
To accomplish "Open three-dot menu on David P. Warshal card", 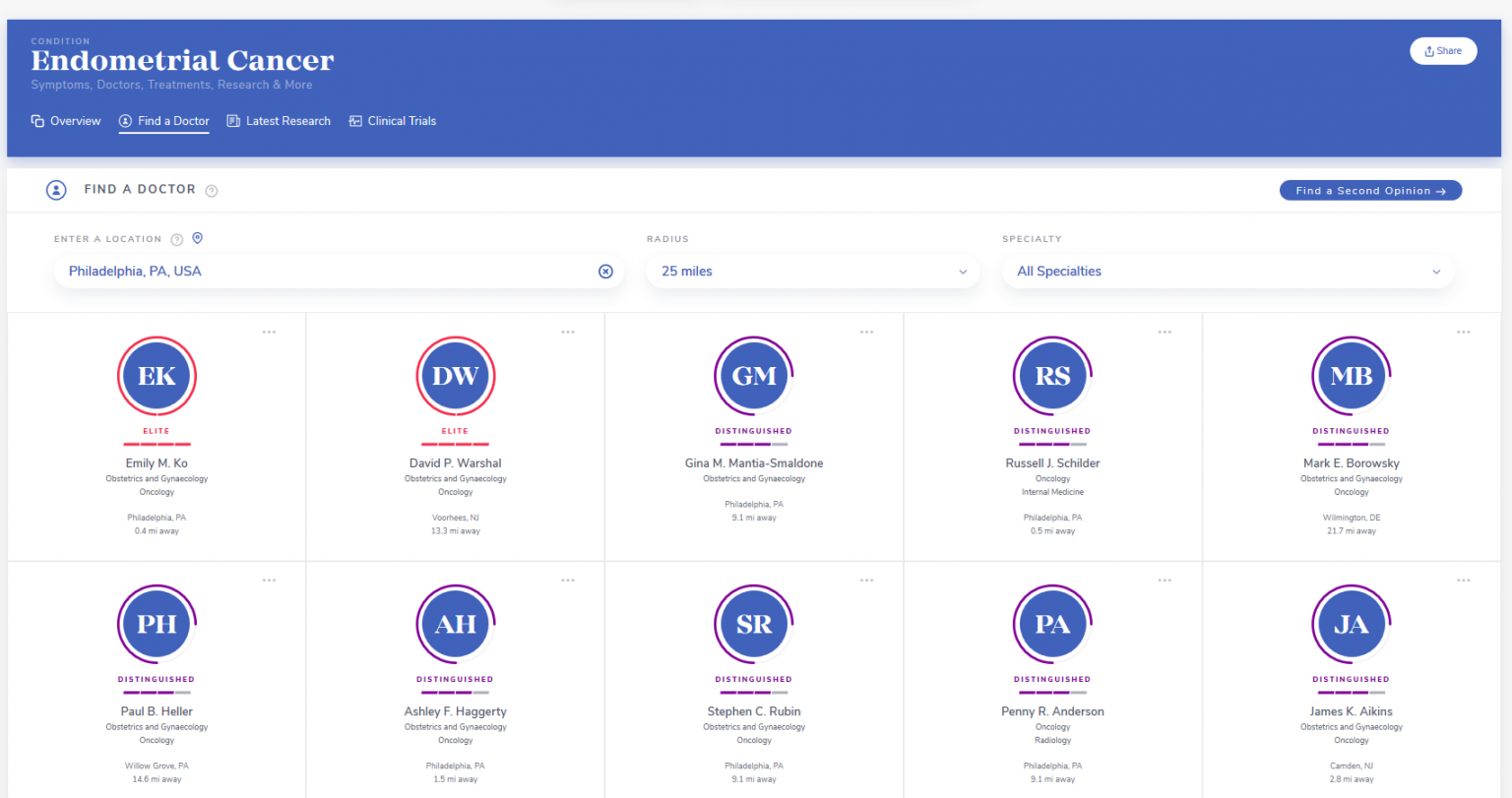I will (568, 333).
